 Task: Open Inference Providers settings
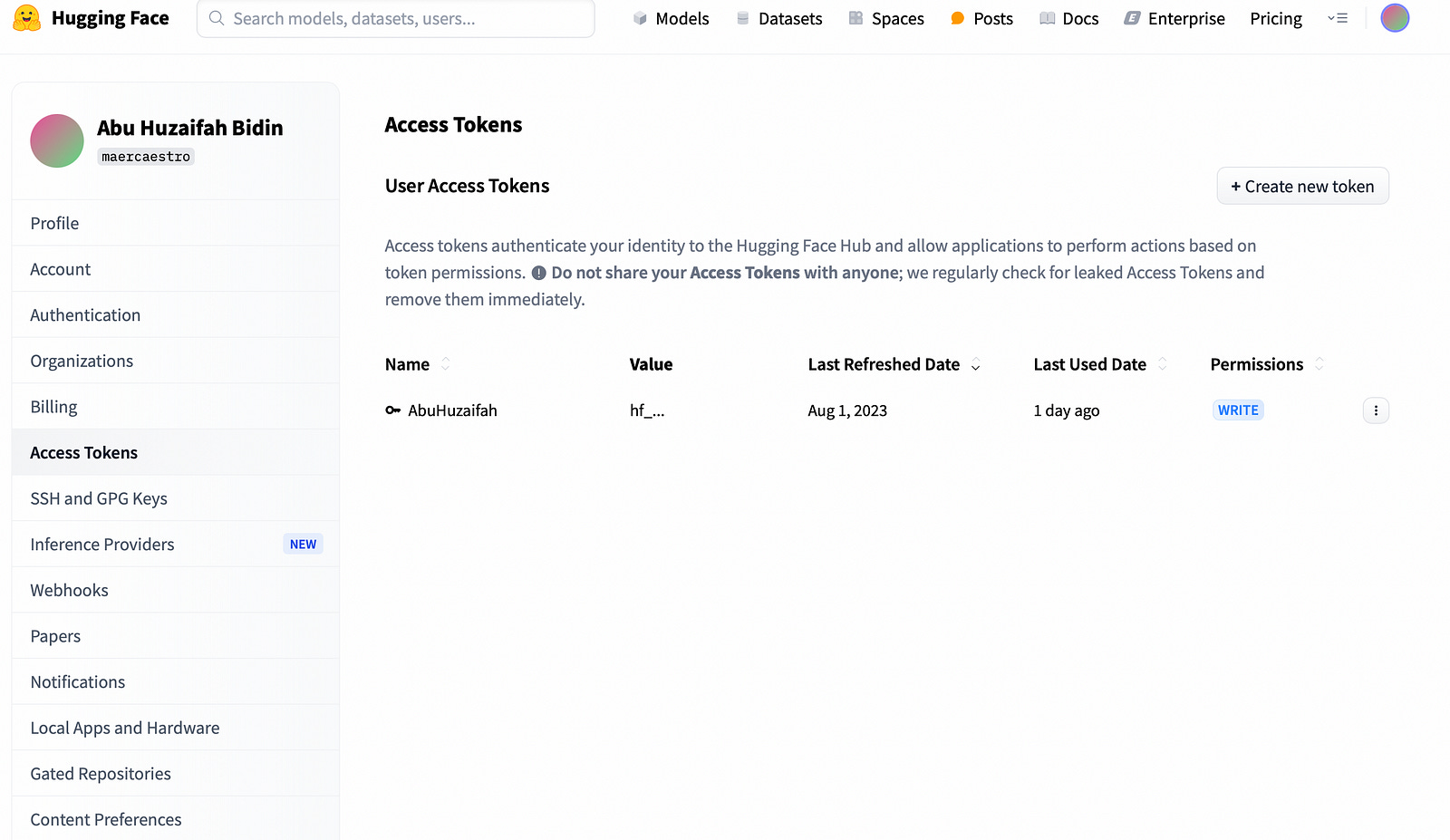click(176, 544)
